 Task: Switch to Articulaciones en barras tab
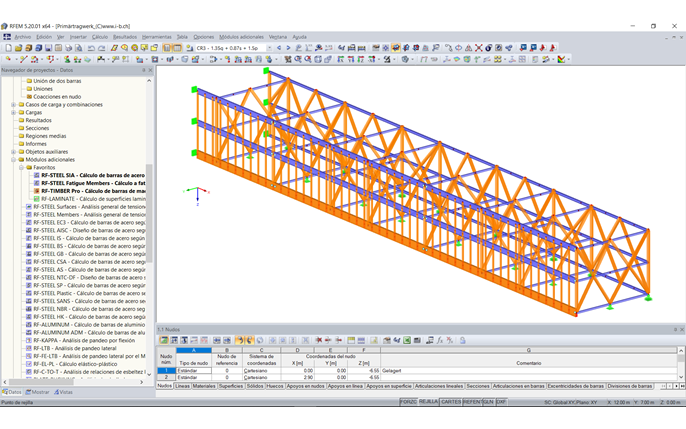[x=518, y=386]
